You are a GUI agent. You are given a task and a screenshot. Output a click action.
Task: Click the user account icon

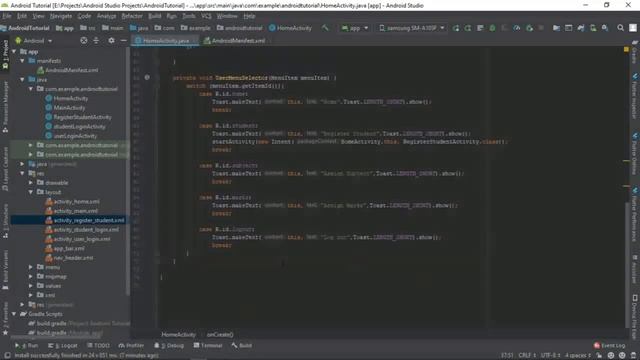(x=633, y=28)
